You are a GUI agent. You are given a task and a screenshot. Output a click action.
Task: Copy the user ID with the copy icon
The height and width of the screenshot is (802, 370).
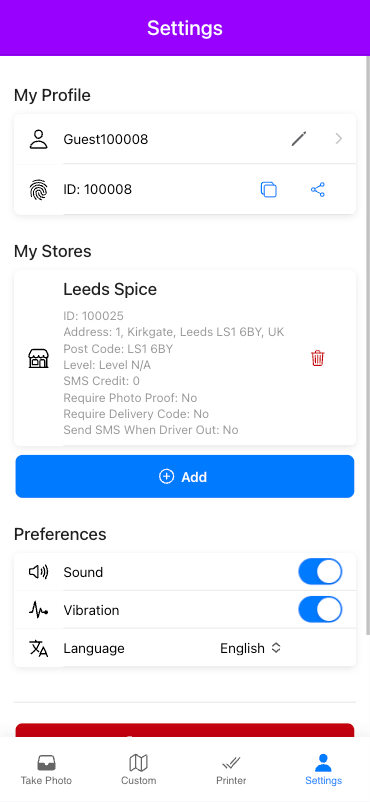click(269, 190)
